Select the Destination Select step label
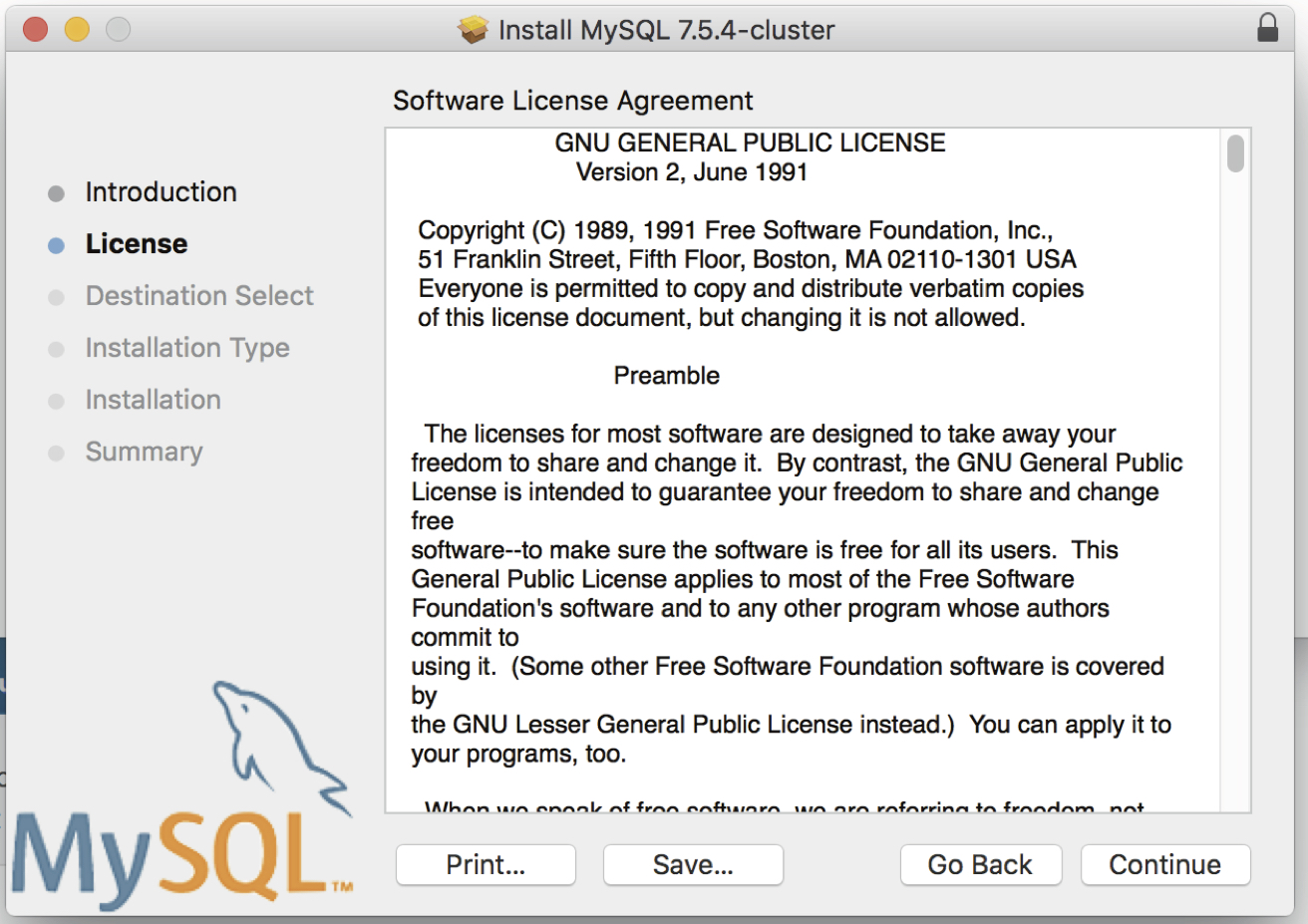 [199, 296]
